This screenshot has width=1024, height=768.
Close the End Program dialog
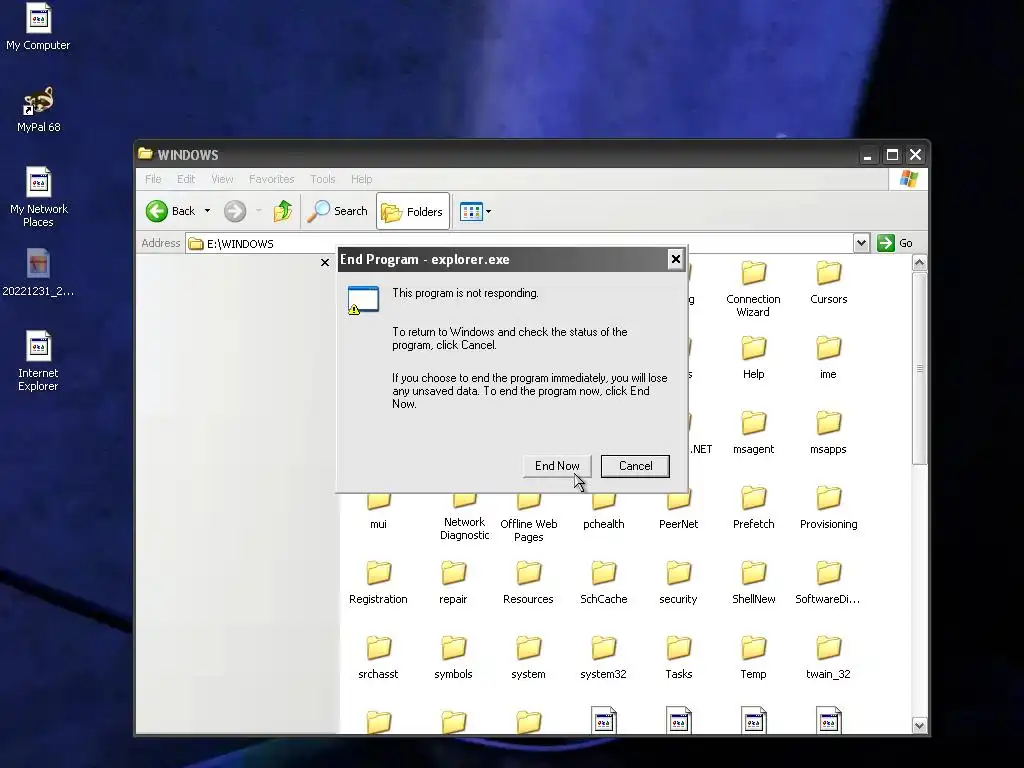pos(675,259)
